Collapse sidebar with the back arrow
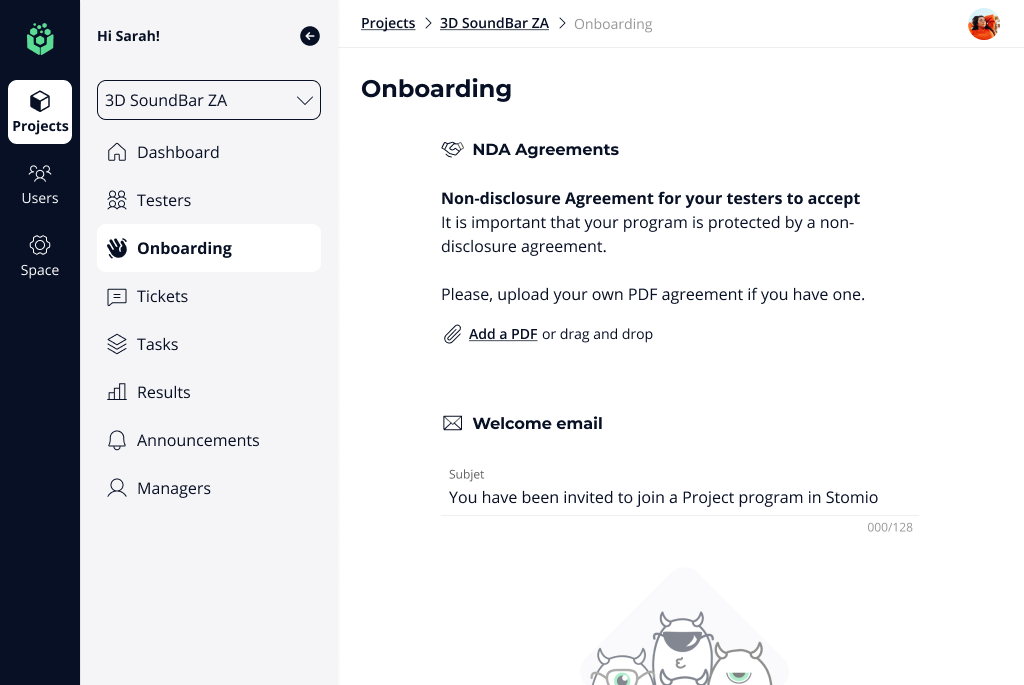Screen dimensions: 1024x685 (x=310, y=36)
